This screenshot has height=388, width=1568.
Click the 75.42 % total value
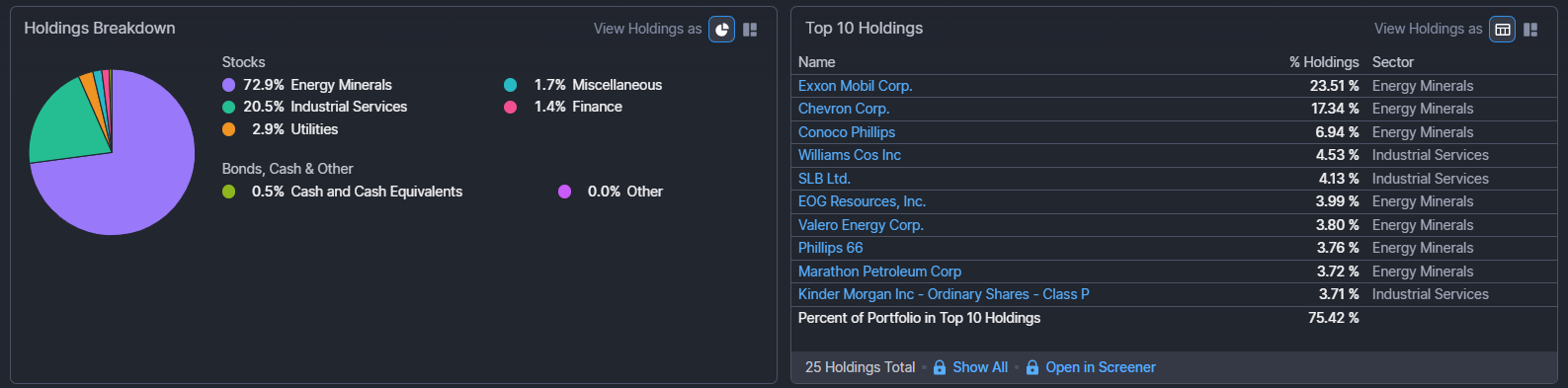1334,318
